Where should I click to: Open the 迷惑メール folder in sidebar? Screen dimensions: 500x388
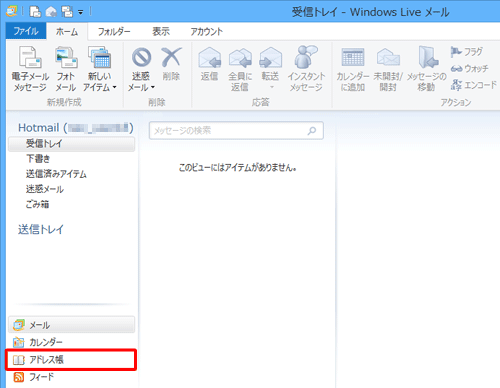(x=45, y=189)
